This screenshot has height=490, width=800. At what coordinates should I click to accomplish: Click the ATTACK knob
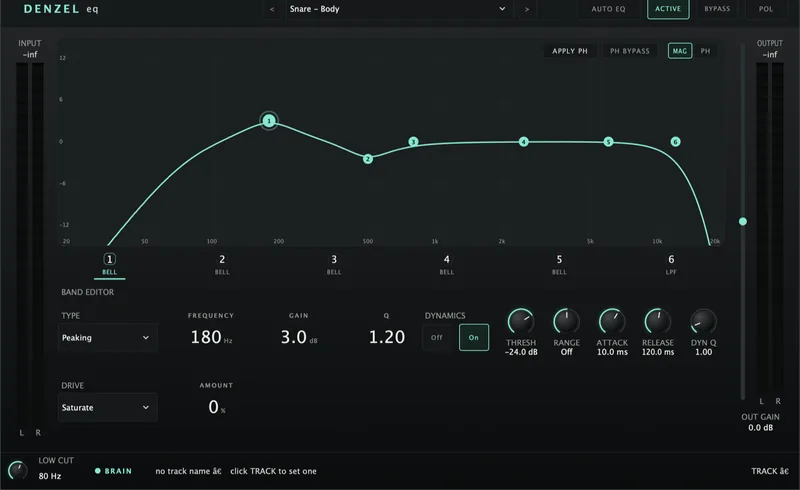click(612, 322)
